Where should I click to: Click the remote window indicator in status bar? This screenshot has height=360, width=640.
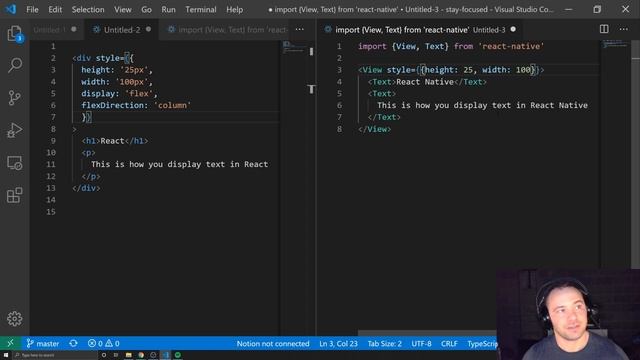coord(10,343)
